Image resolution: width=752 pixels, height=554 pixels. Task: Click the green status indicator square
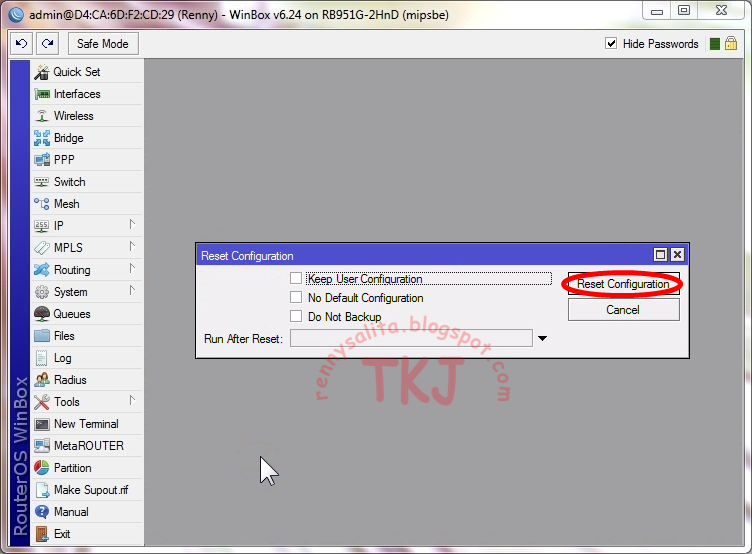tap(715, 44)
